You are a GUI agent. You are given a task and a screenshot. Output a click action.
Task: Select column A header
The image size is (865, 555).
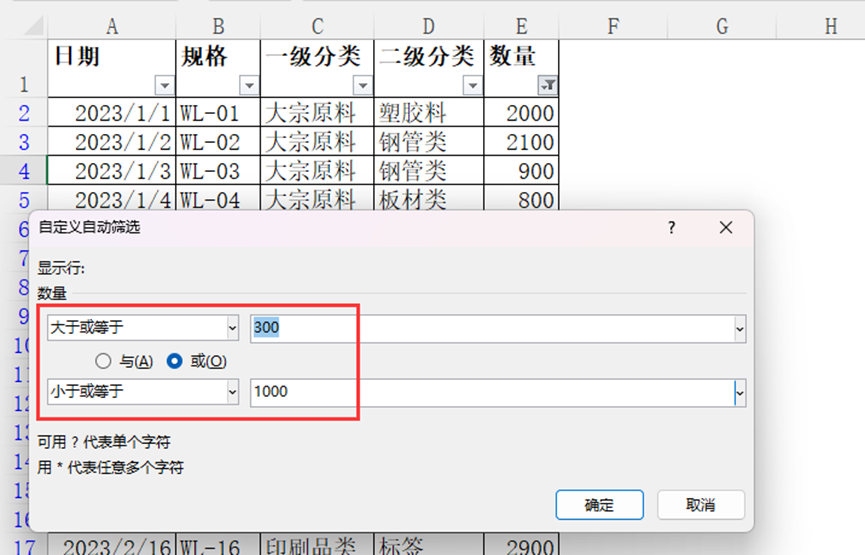tap(111, 26)
